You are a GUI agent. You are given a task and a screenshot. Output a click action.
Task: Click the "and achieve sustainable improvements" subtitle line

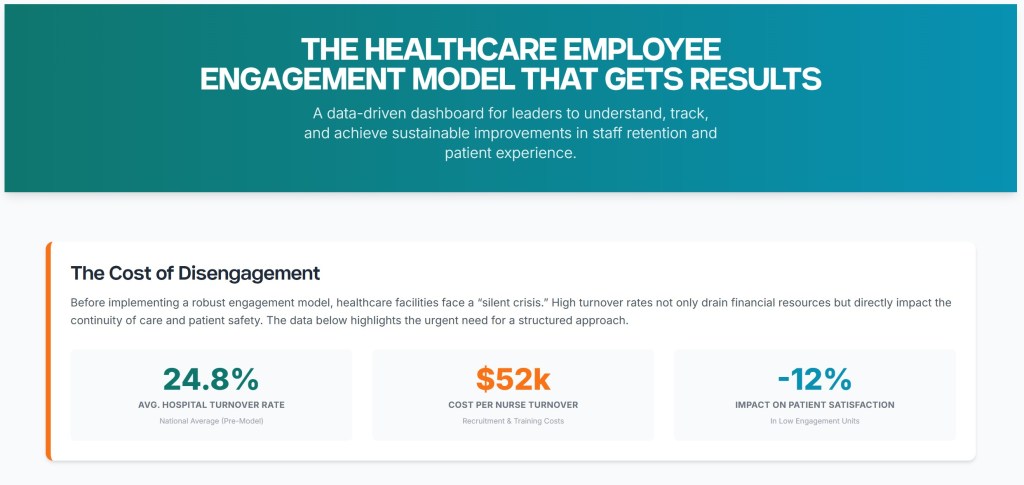511,133
